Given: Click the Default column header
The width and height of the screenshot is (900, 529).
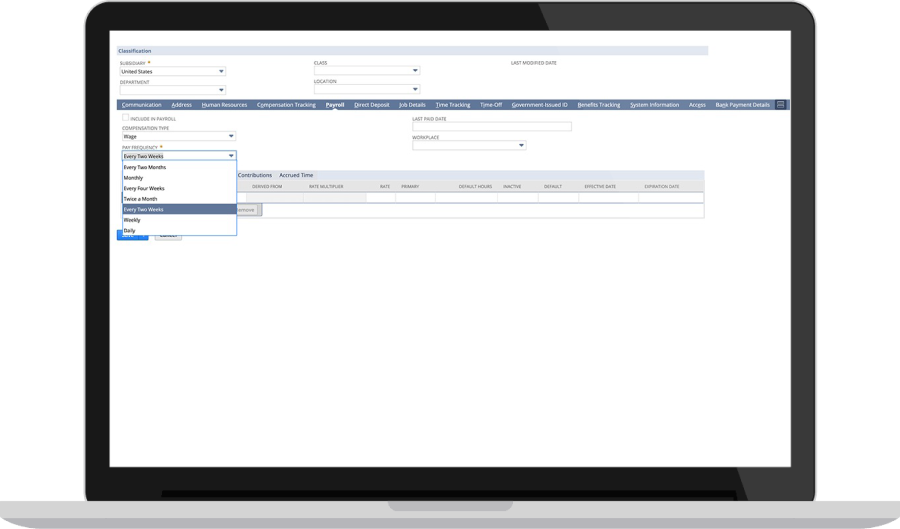Looking at the screenshot, I should 553,186.
